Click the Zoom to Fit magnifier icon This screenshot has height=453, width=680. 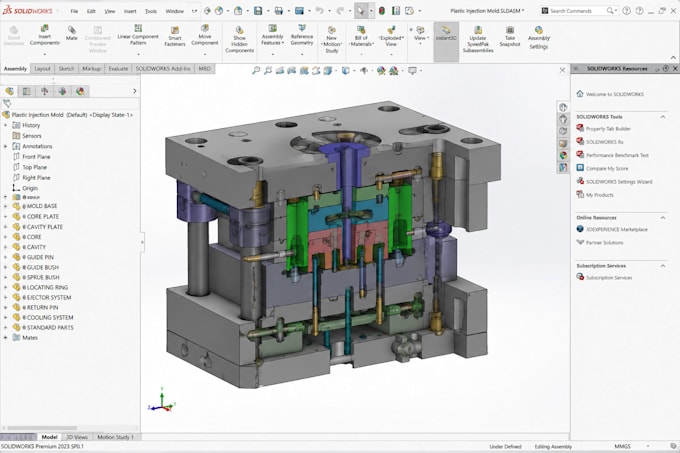click(256, 70)
